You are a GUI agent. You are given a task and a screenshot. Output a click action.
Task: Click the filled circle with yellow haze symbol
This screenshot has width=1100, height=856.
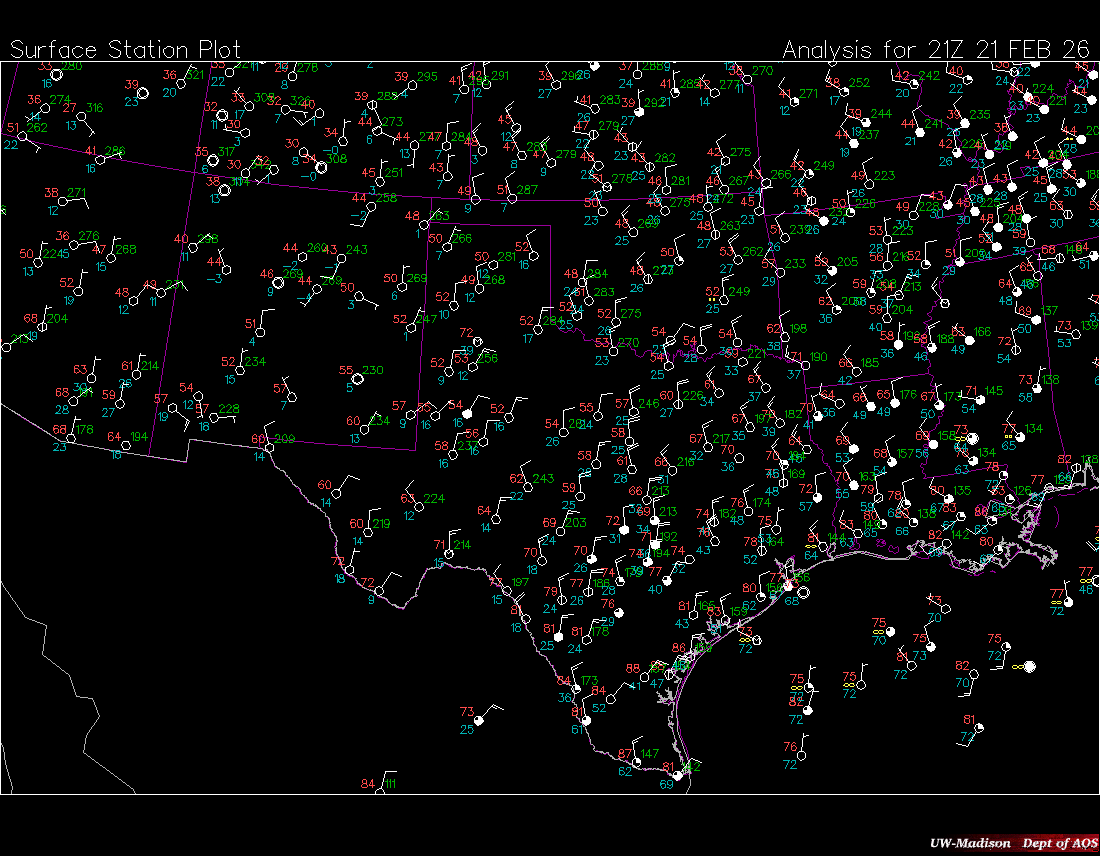(x=1028, y=666)
